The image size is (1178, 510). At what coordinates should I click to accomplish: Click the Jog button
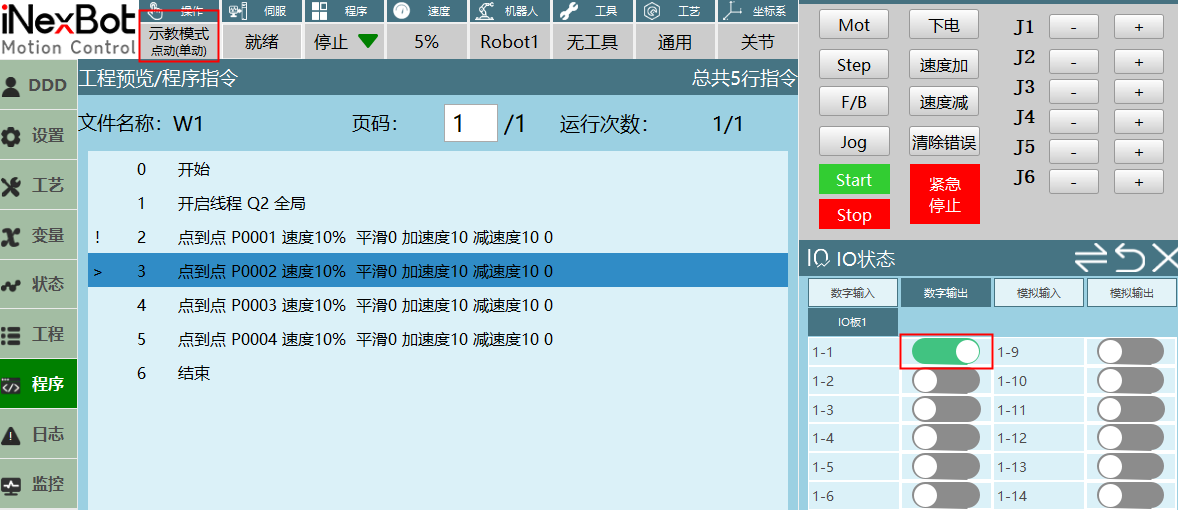coord(854,141)
